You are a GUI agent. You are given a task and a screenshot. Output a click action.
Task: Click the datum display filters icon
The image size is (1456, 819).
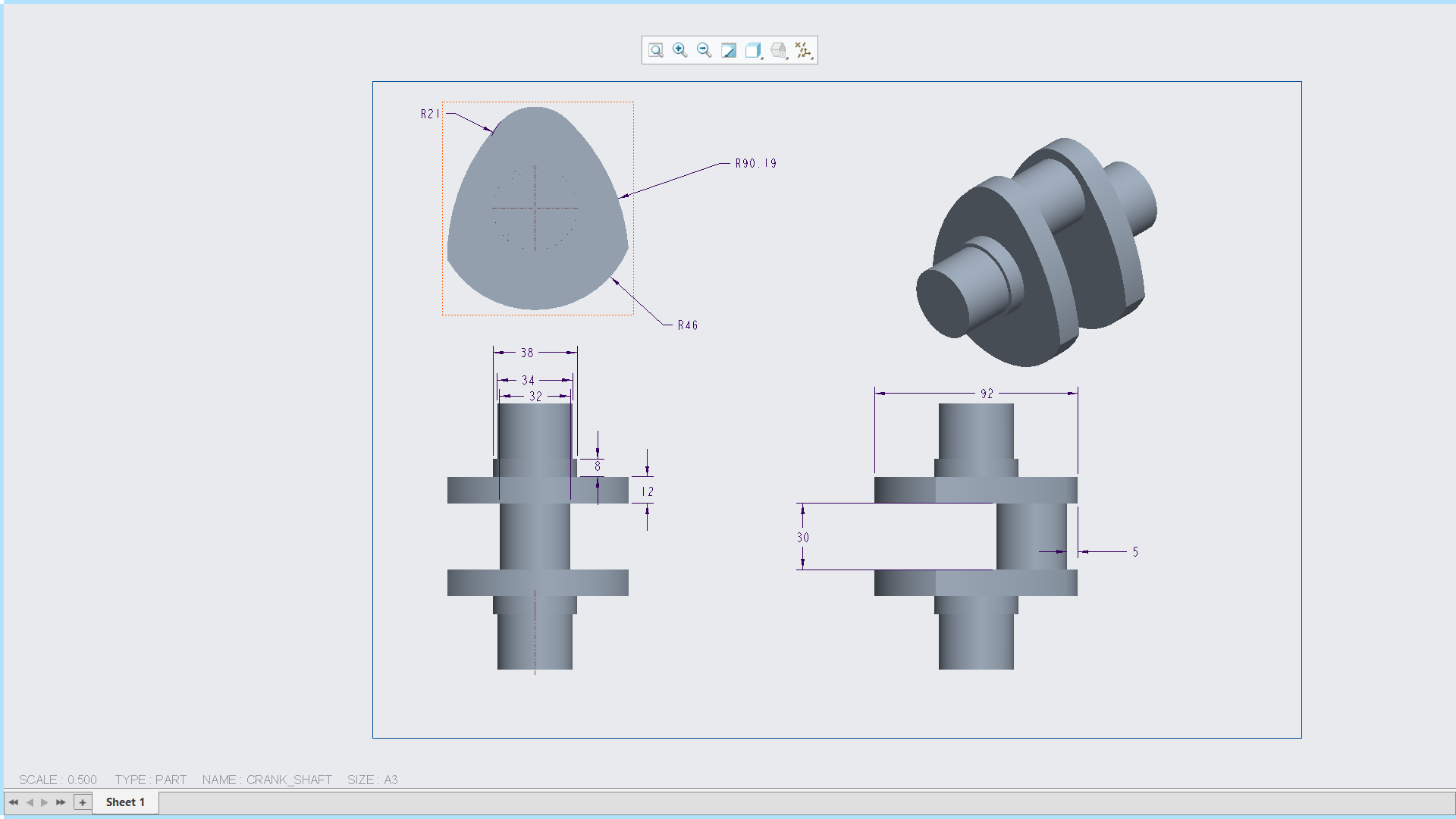[x=802, y=50]
